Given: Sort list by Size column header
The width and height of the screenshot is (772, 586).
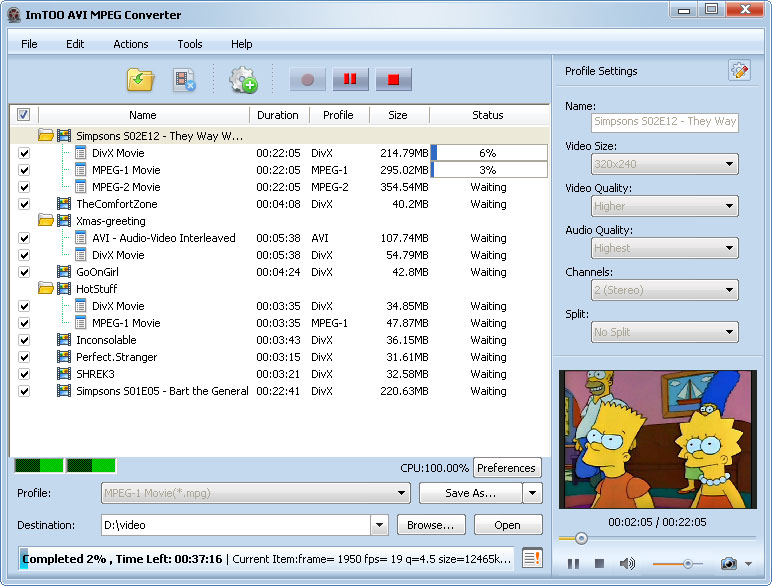Looking at the screenshot, I should click(398, 115).
